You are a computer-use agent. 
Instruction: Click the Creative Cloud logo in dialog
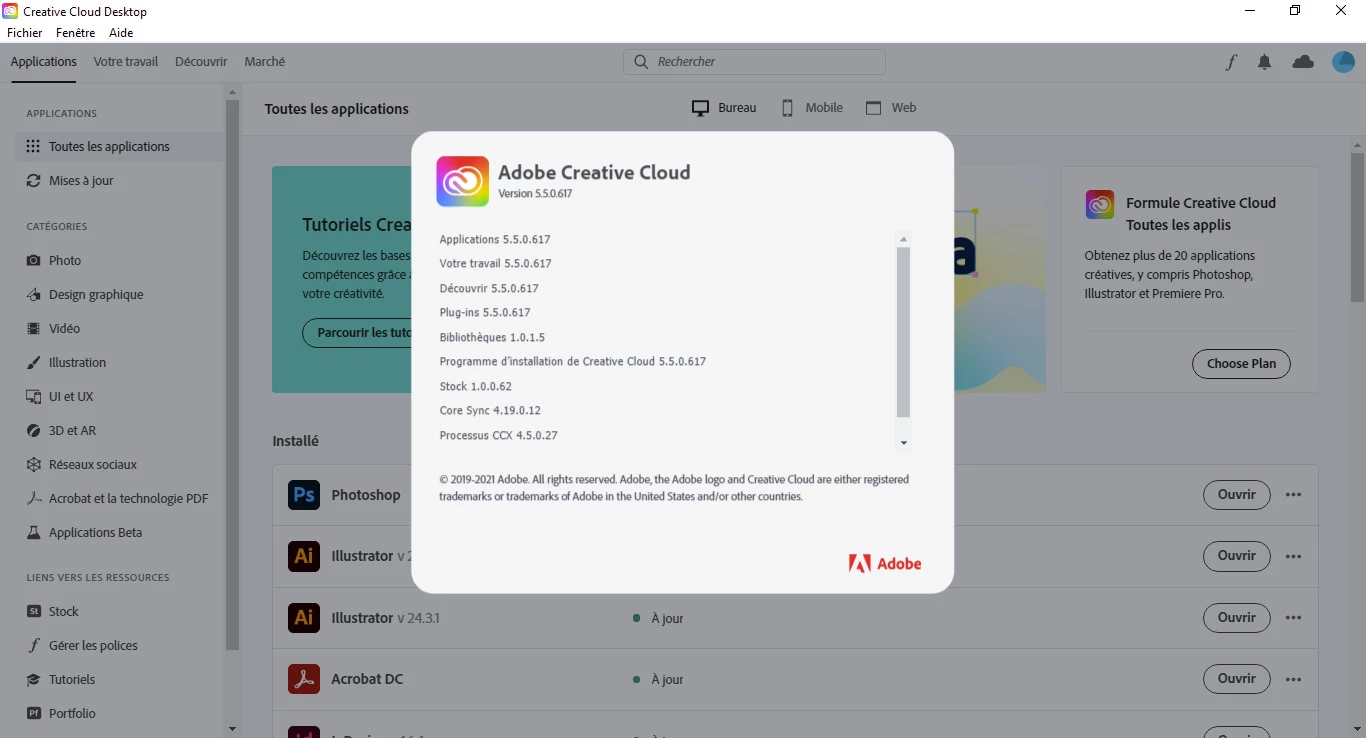pos(463,181)
